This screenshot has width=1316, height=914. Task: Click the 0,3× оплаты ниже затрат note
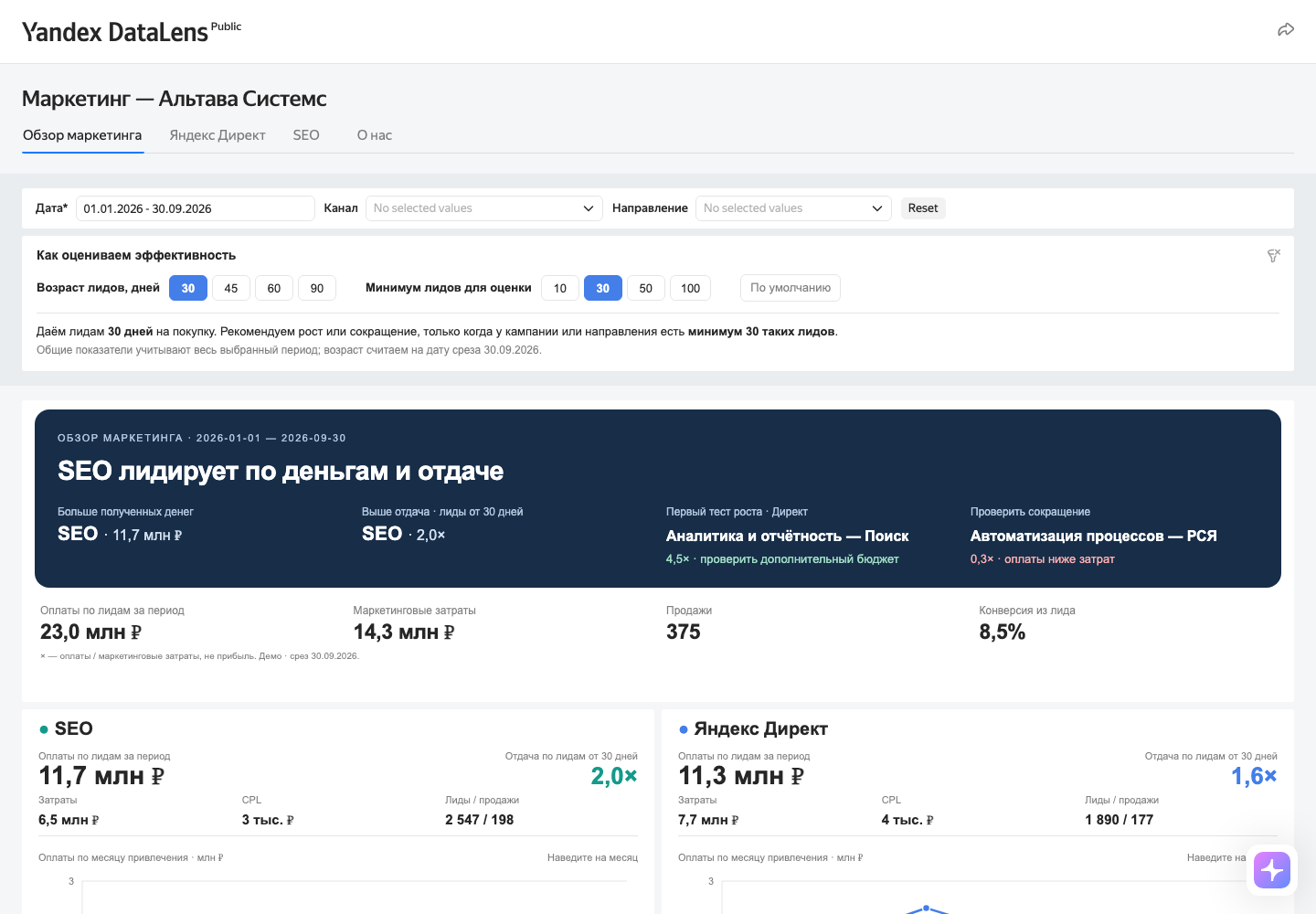click(1043, 559)
